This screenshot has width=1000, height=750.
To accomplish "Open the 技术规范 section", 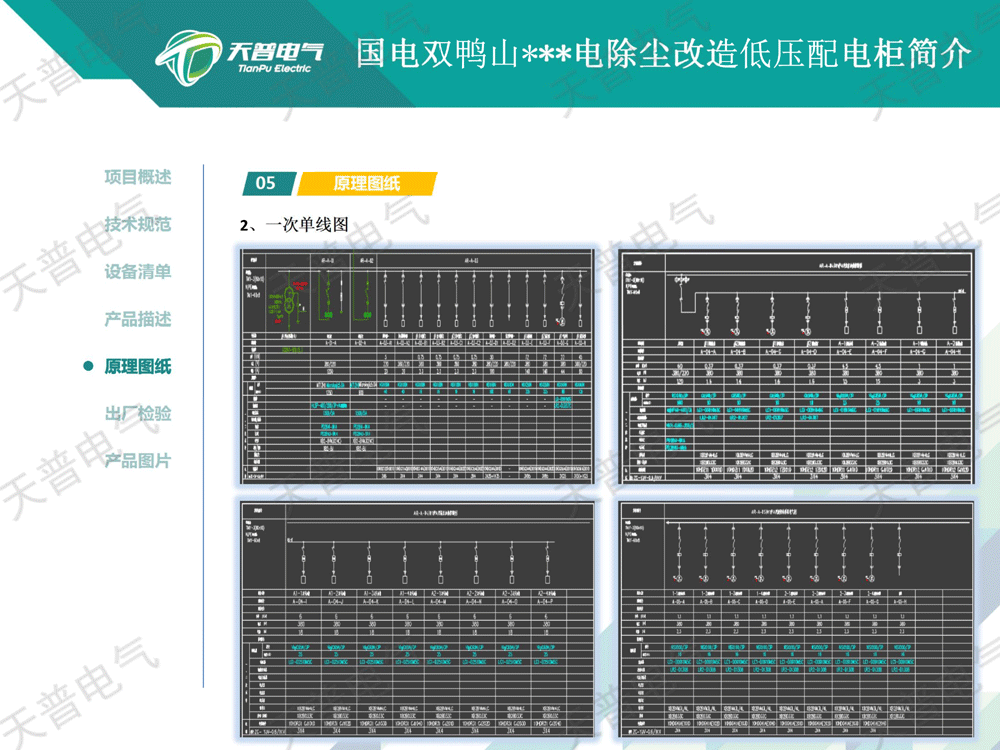I will (x=138, y=224).
